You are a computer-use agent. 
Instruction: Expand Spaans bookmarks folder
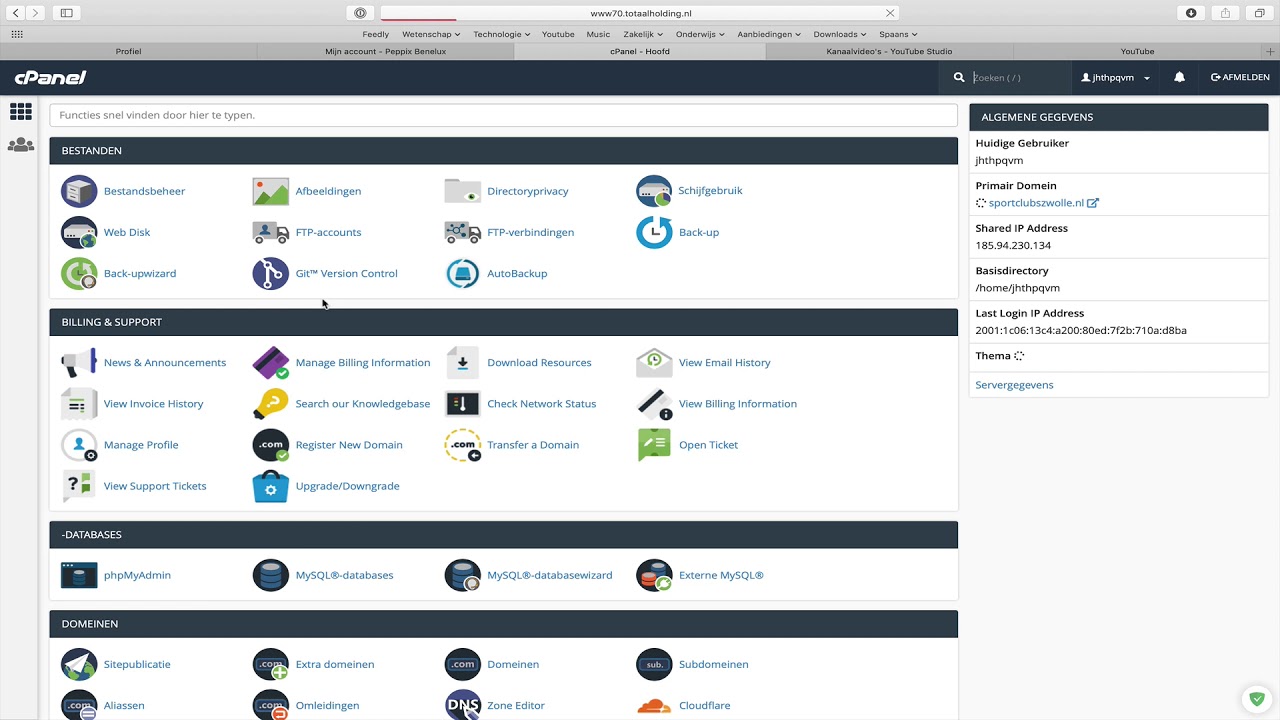(898, 34)
